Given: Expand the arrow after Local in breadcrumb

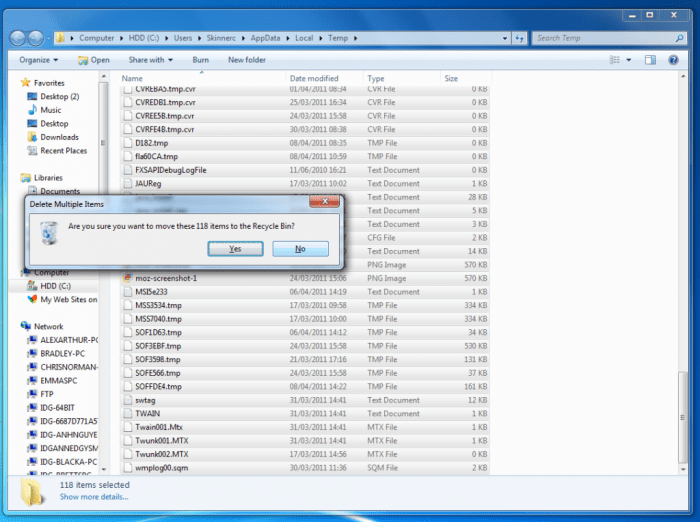Looking at the screenshot, I should click(x=321, y=38).
